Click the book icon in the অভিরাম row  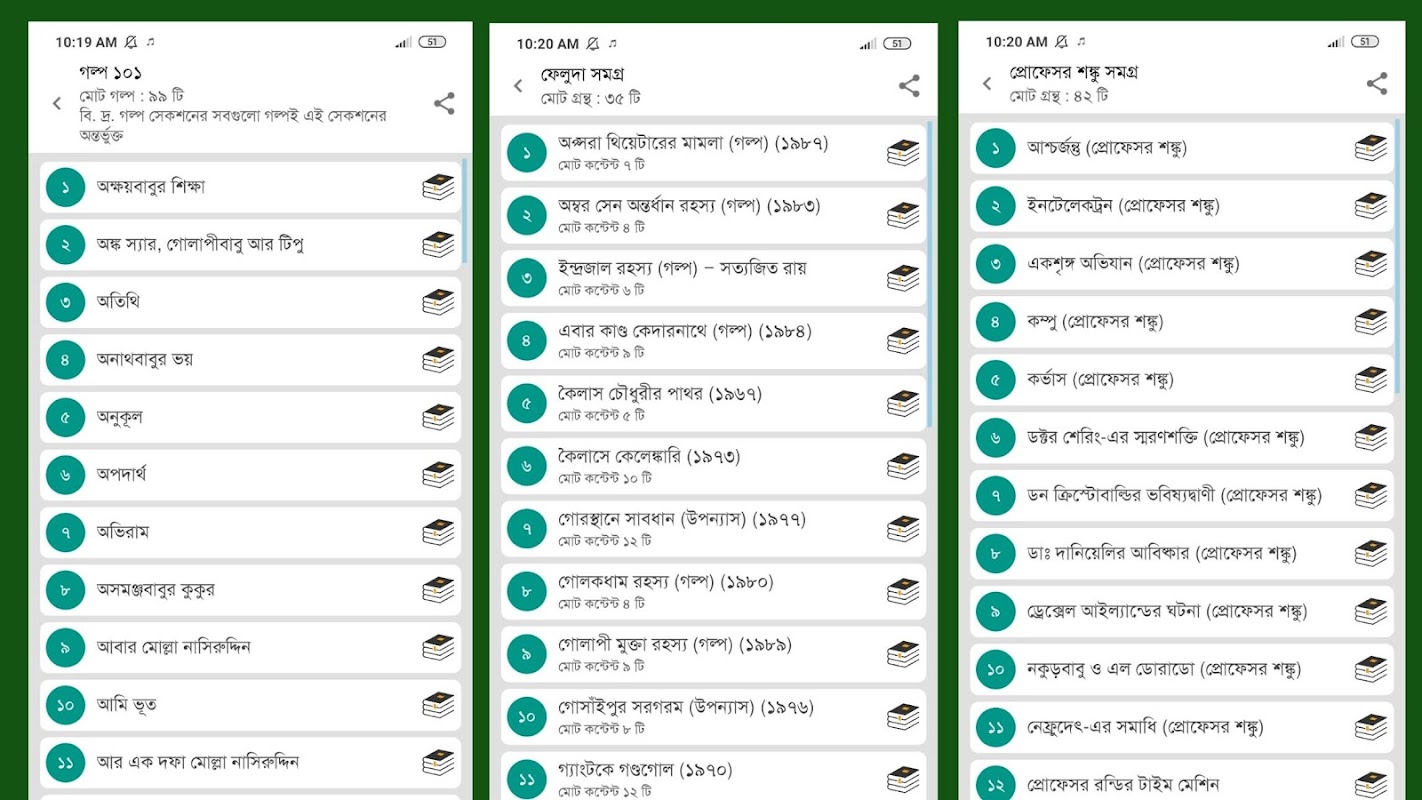coord(438,532)
